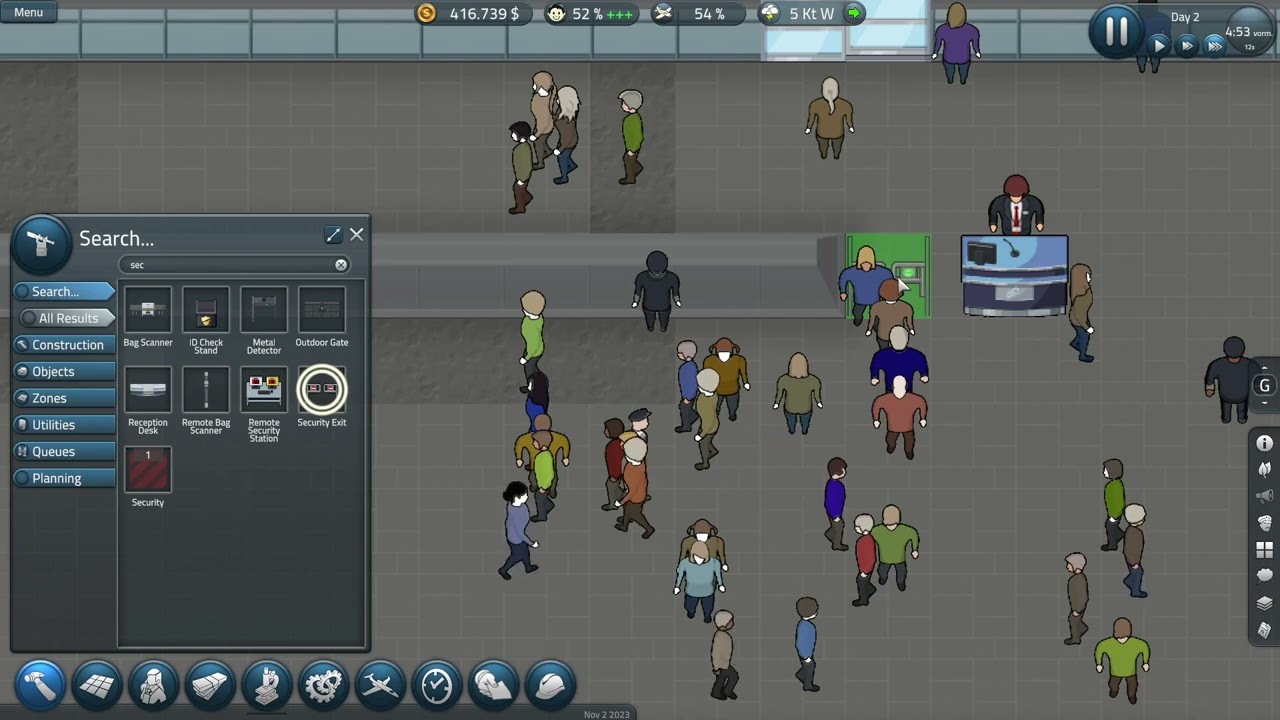Set game speed to normal play
Screen dimensions: 1280x720
click(x=1159, y=45)
